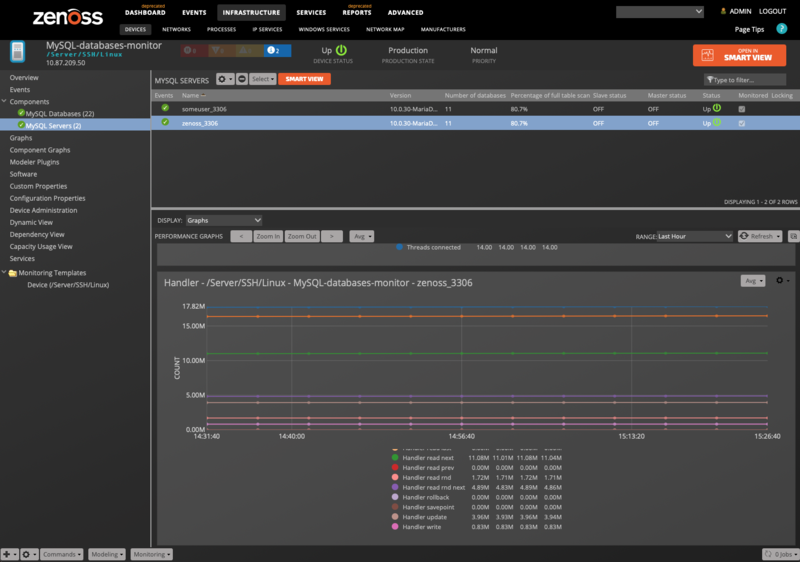The image size is (800, 562).
Task: Open the Commands dropdown in the footer
Action: point(62,554)
